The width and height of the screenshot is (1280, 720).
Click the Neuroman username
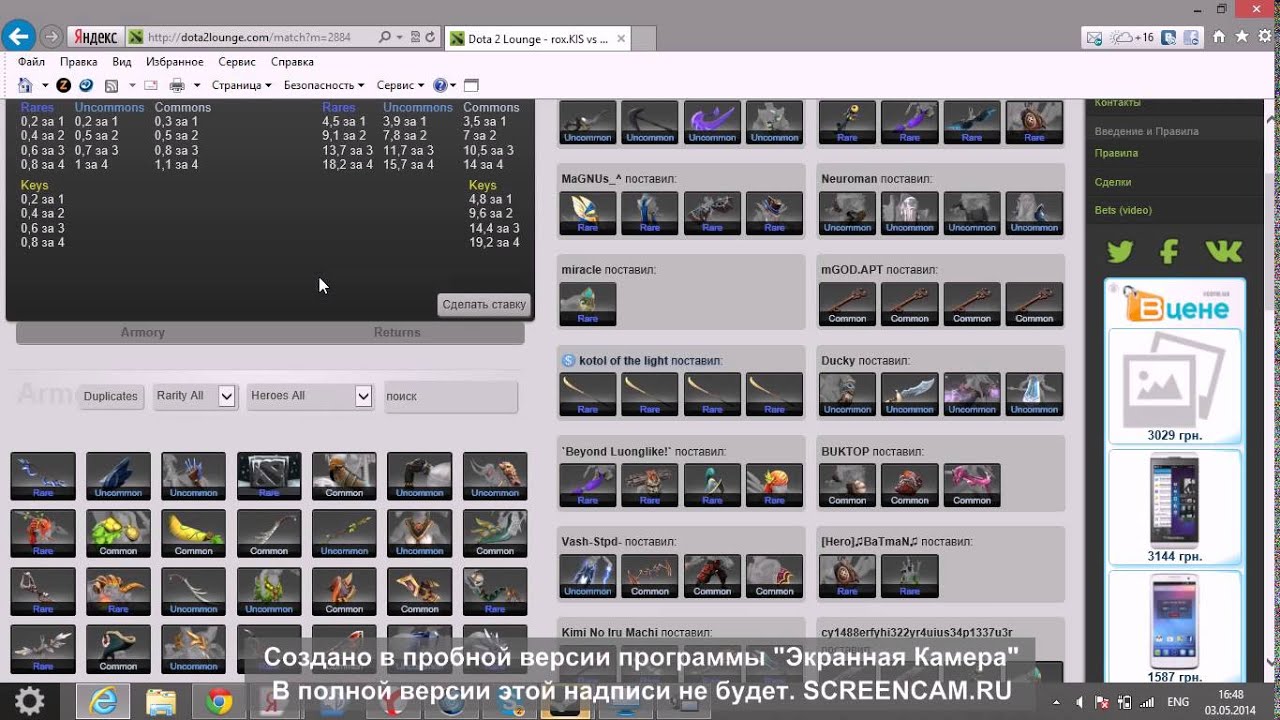coord(849,178)
